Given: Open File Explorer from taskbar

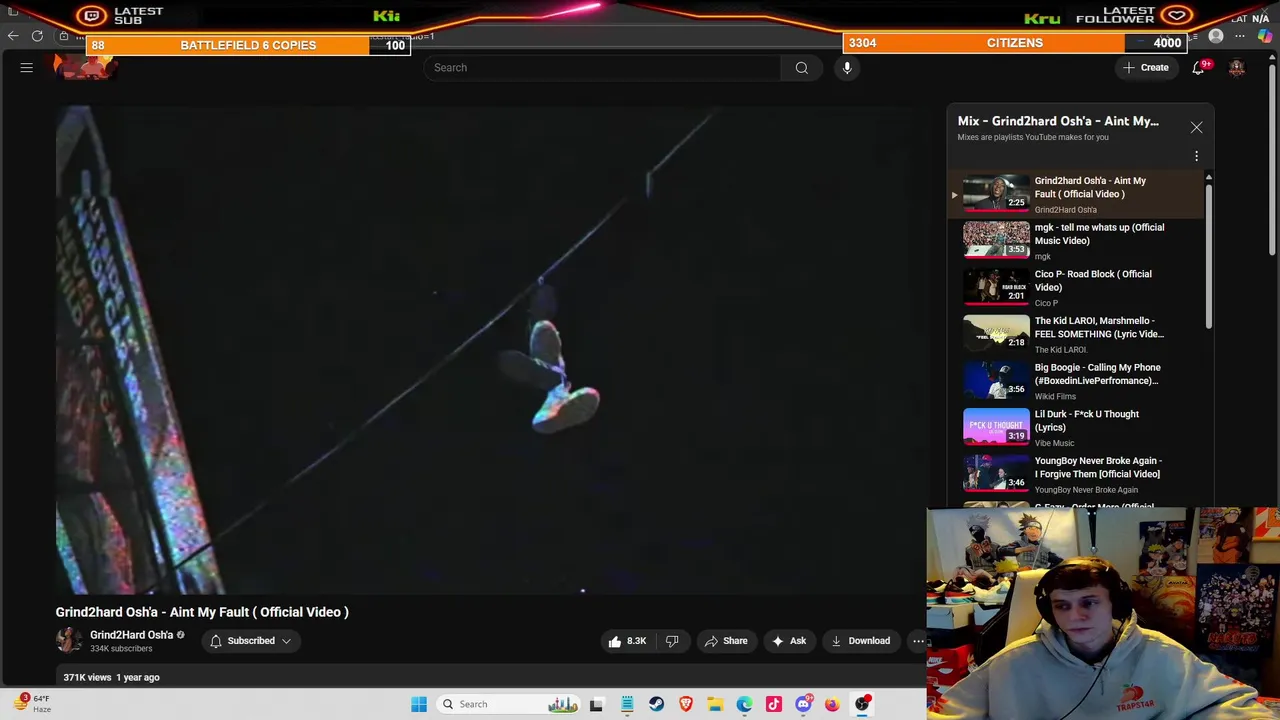Looking at the screenshot, I should pyautogui.click(x=715, y=704).
